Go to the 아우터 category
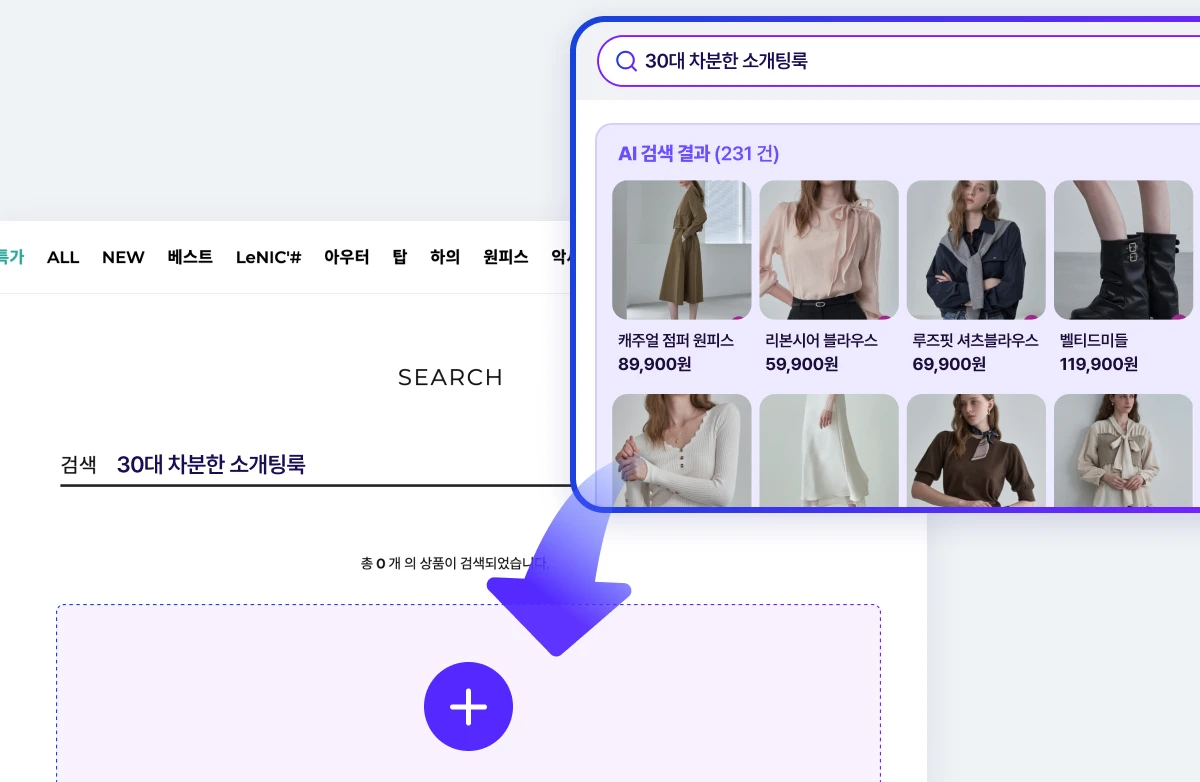The width and height of the screenshot is (1200, 782). (346, 257)
